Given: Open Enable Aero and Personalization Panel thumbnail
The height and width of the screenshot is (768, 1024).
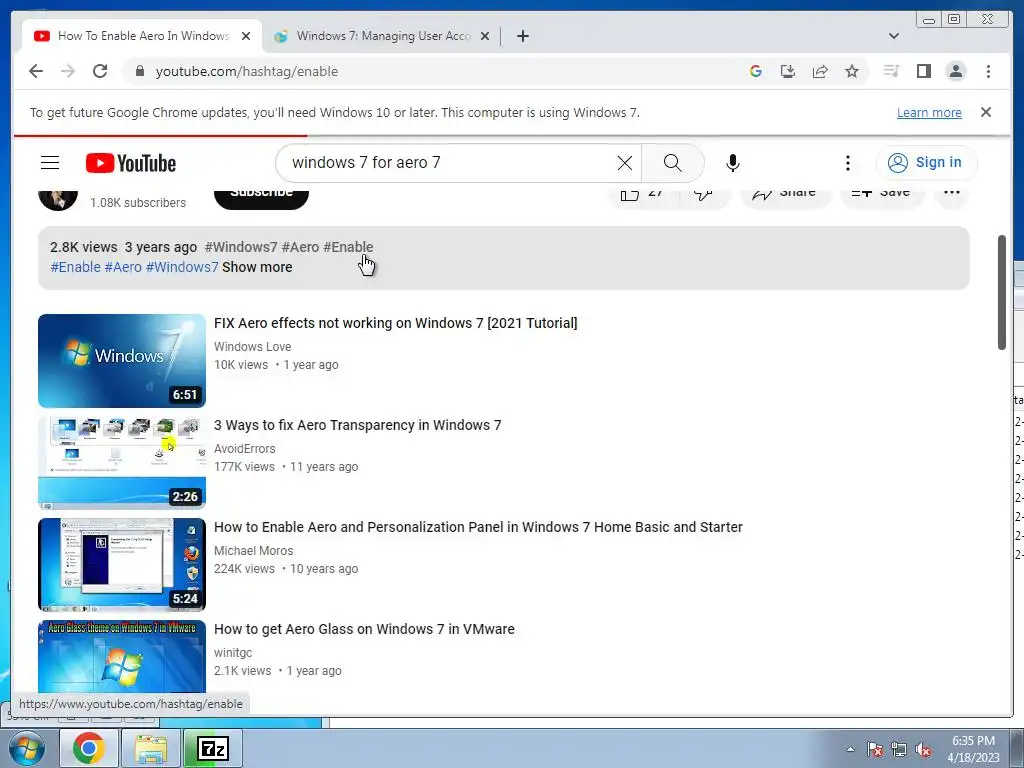Looking at the screenshot, I should (x=121, y=565).
